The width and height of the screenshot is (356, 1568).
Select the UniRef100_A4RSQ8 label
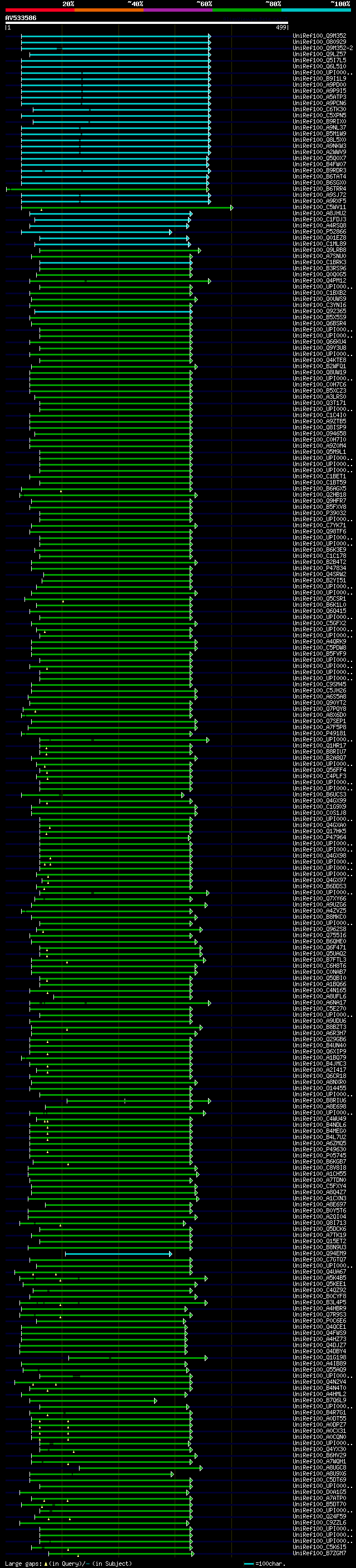pyautogui.click(x=319, y=225)
